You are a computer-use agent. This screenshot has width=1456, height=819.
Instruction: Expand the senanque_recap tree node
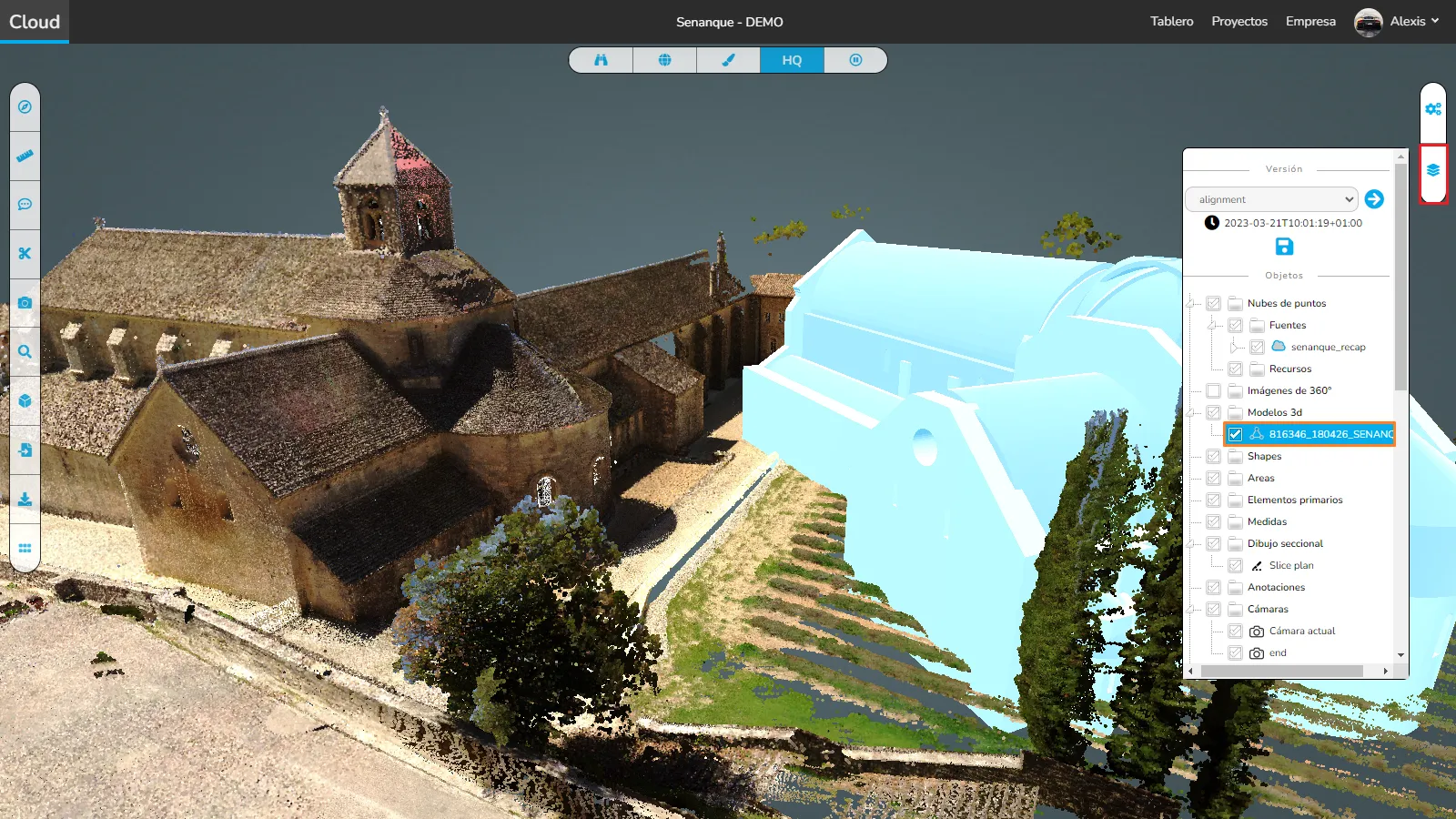(x=1235, y=347)
